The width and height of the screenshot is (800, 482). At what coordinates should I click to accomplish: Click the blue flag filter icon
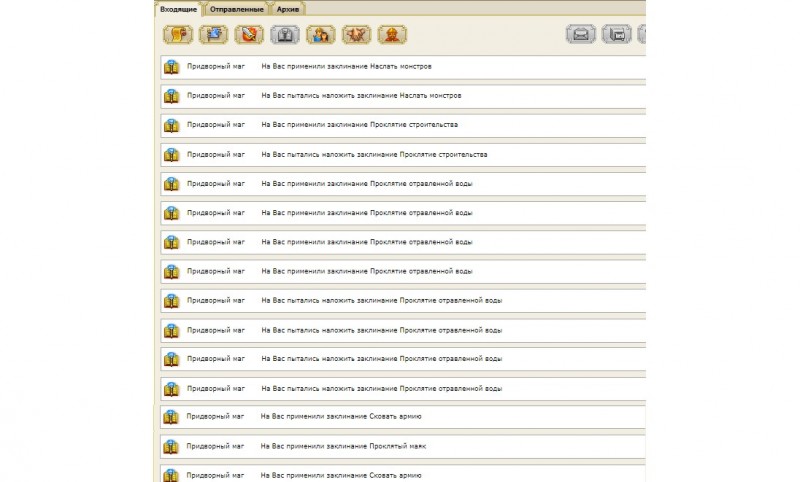[x=213, y=34]
